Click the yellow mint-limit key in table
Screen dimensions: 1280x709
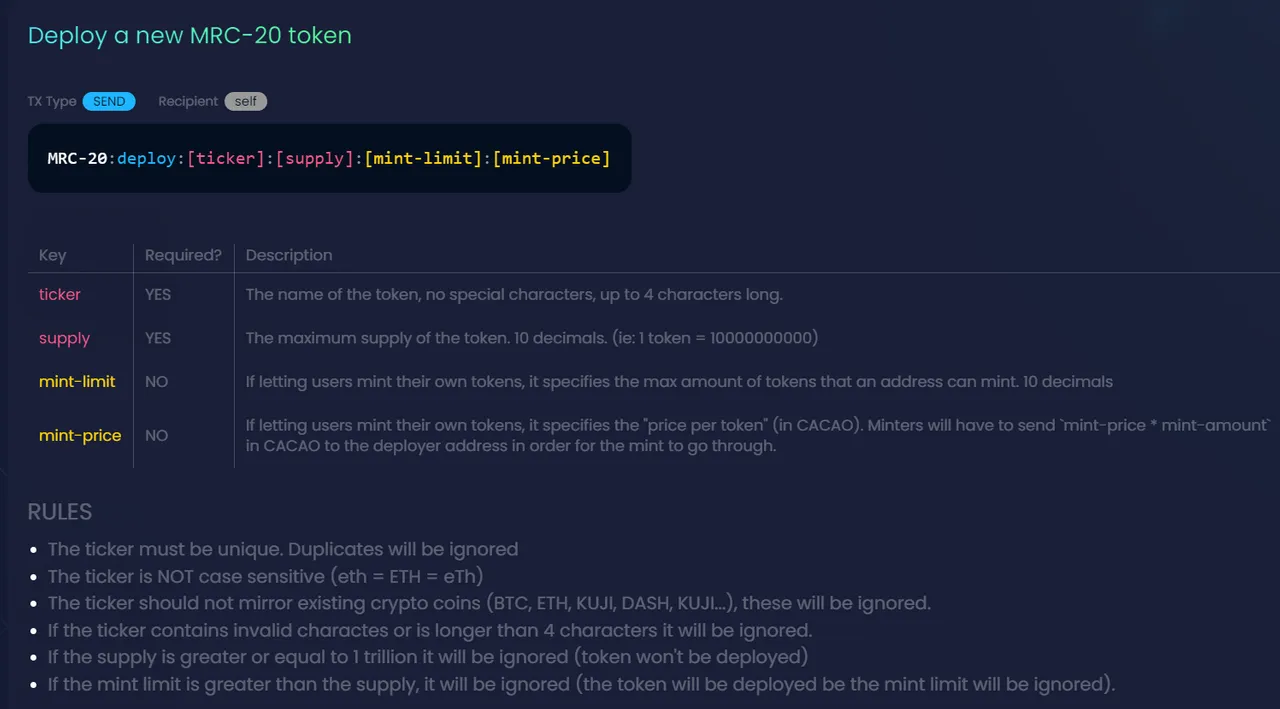coord(77,381)
